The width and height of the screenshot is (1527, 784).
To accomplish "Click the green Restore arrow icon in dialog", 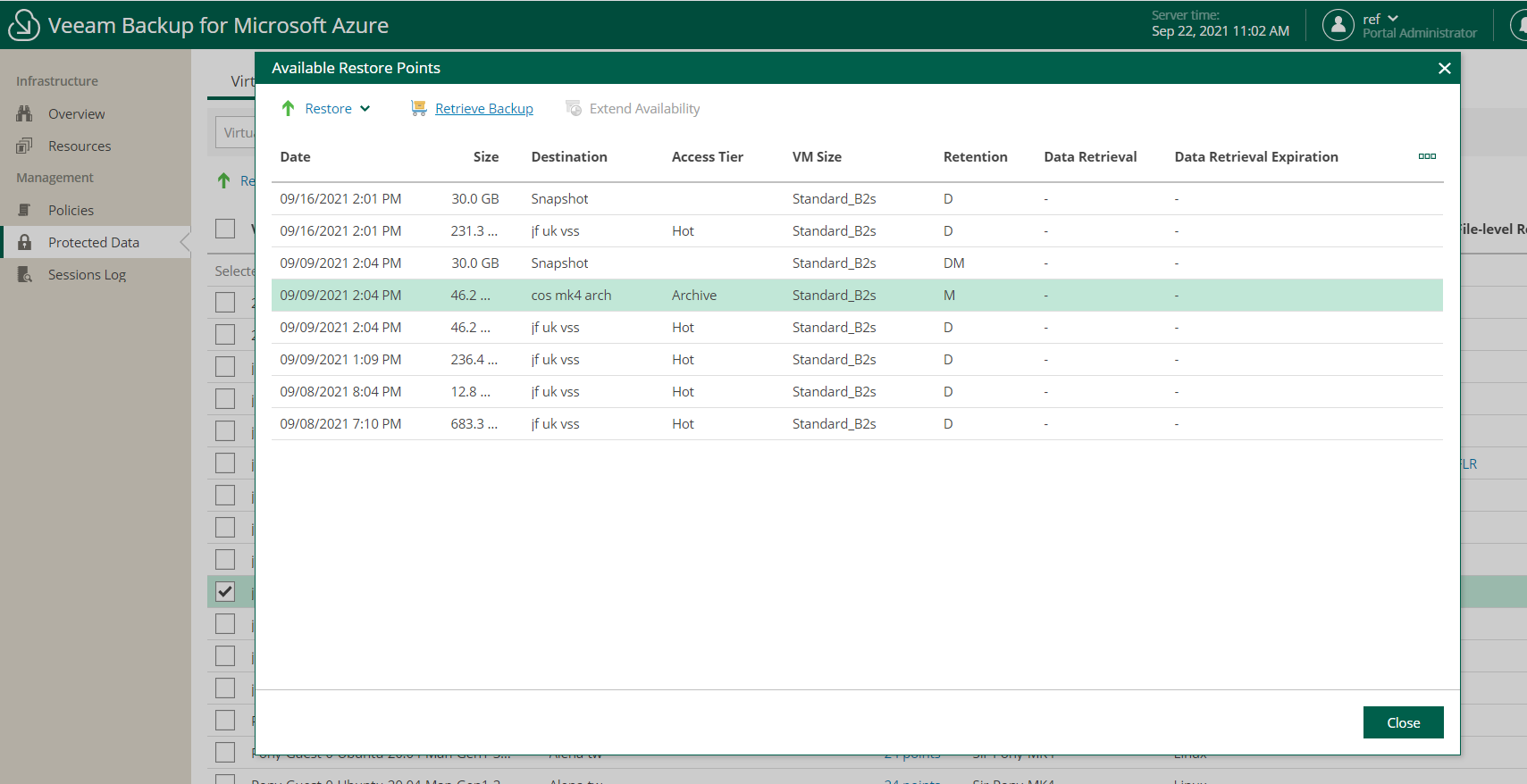I will 288,108.
